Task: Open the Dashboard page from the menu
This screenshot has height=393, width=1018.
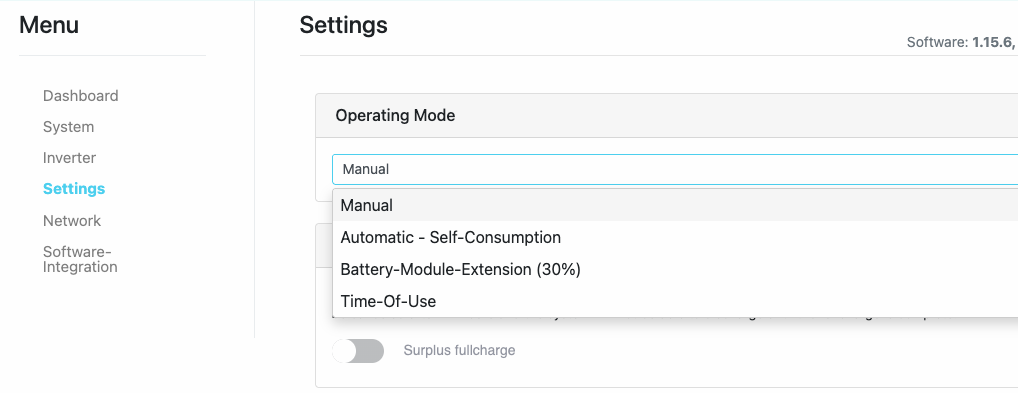Action: coord(81,95)
